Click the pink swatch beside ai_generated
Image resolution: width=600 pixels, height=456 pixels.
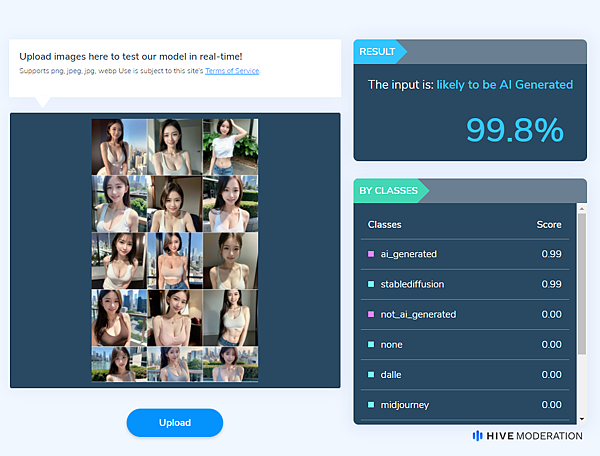pos(371,254)
